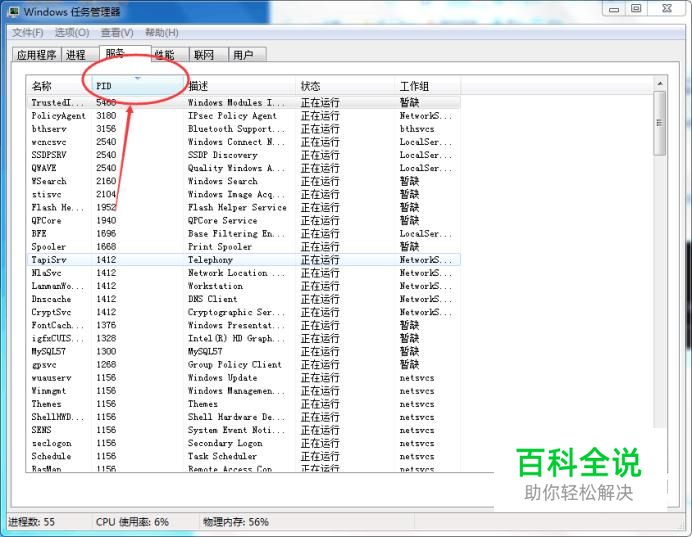
Task: Select the seclogon service row
Action: (244, 443)
